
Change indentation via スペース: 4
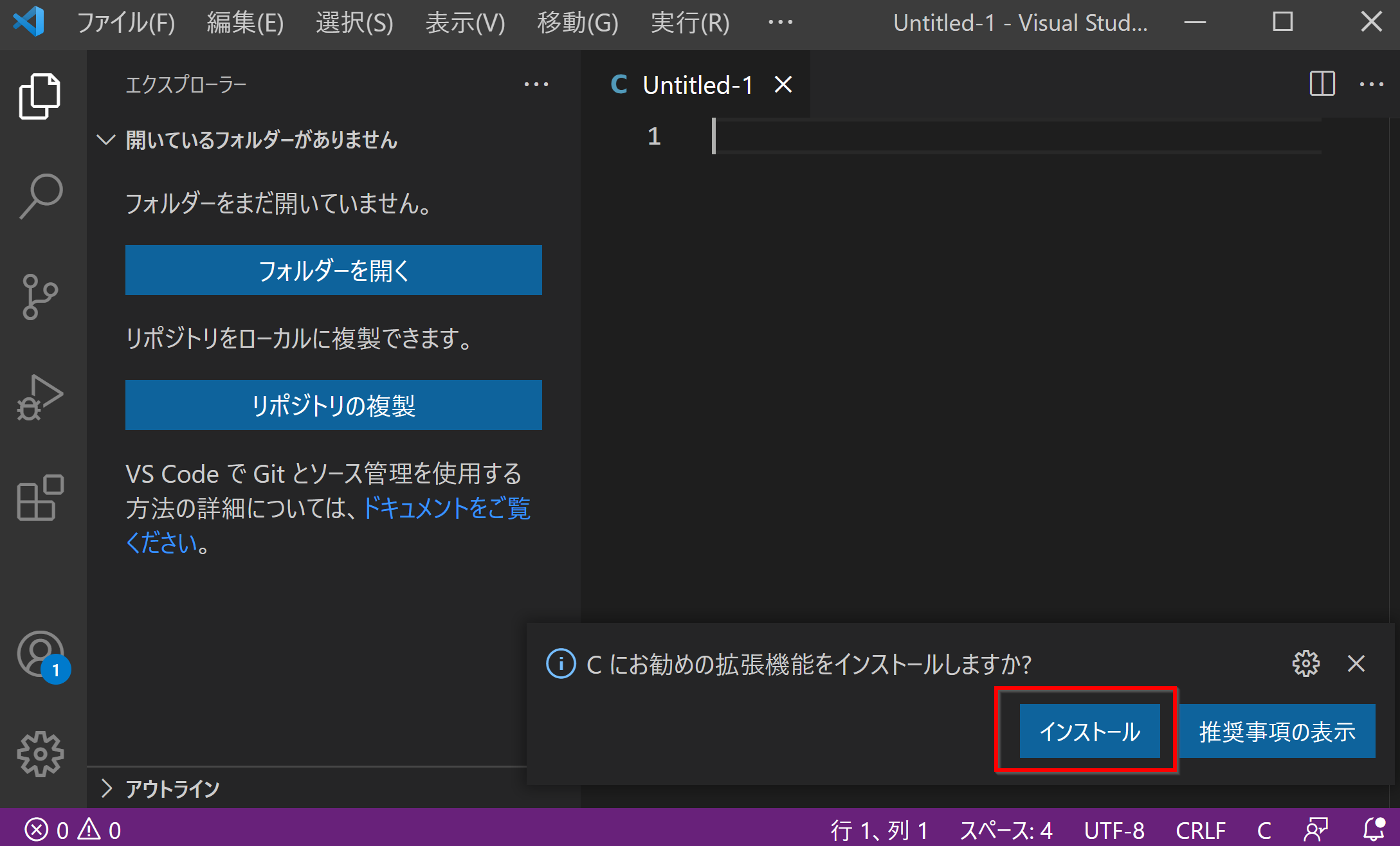point(1006,830)
